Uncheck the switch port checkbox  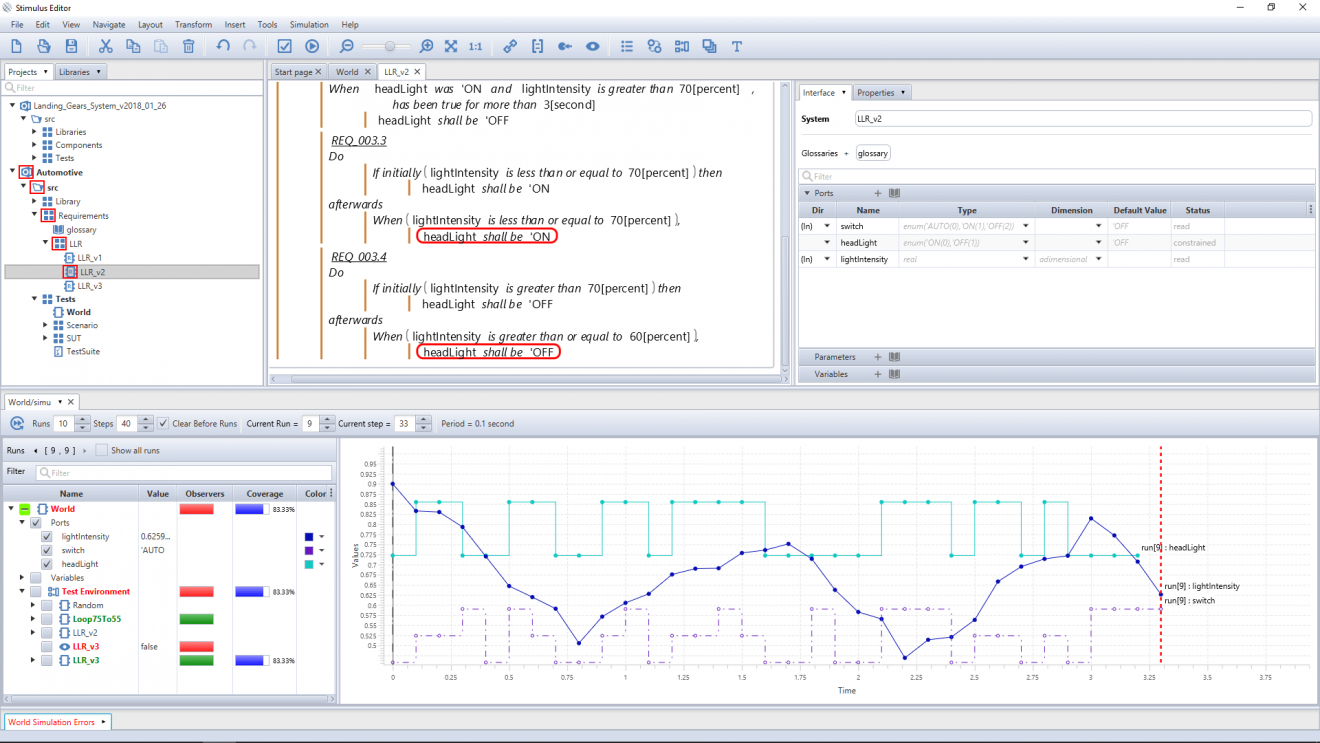click(47, 550)
